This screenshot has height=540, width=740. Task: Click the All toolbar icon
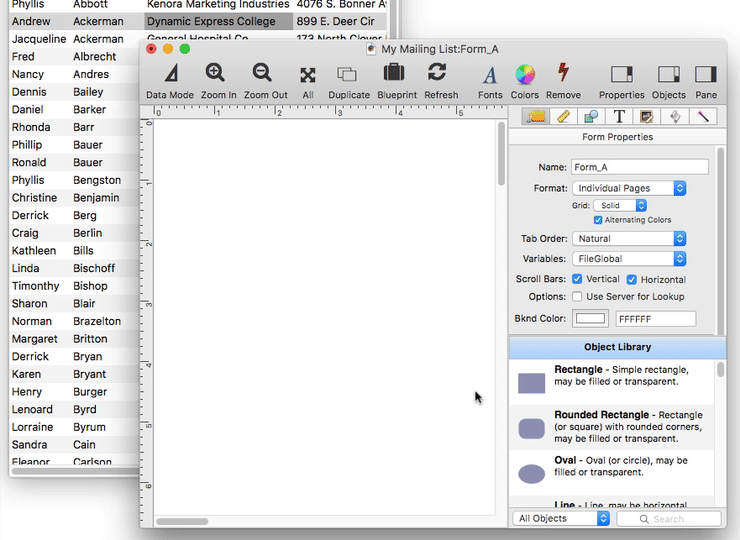click(x=308, y=75)
